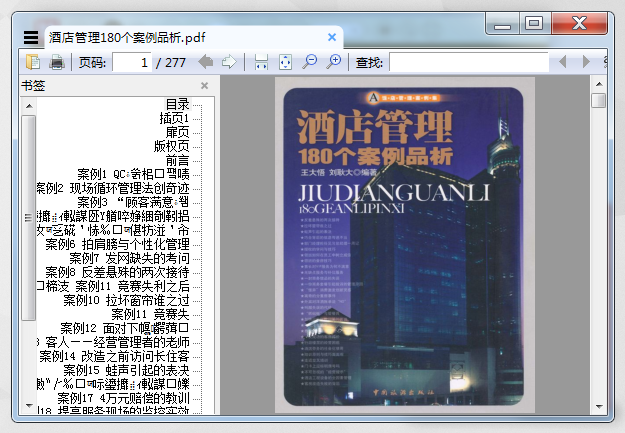Click the Open file toolbar icon
625x433 pixels.
click(33, 63)
